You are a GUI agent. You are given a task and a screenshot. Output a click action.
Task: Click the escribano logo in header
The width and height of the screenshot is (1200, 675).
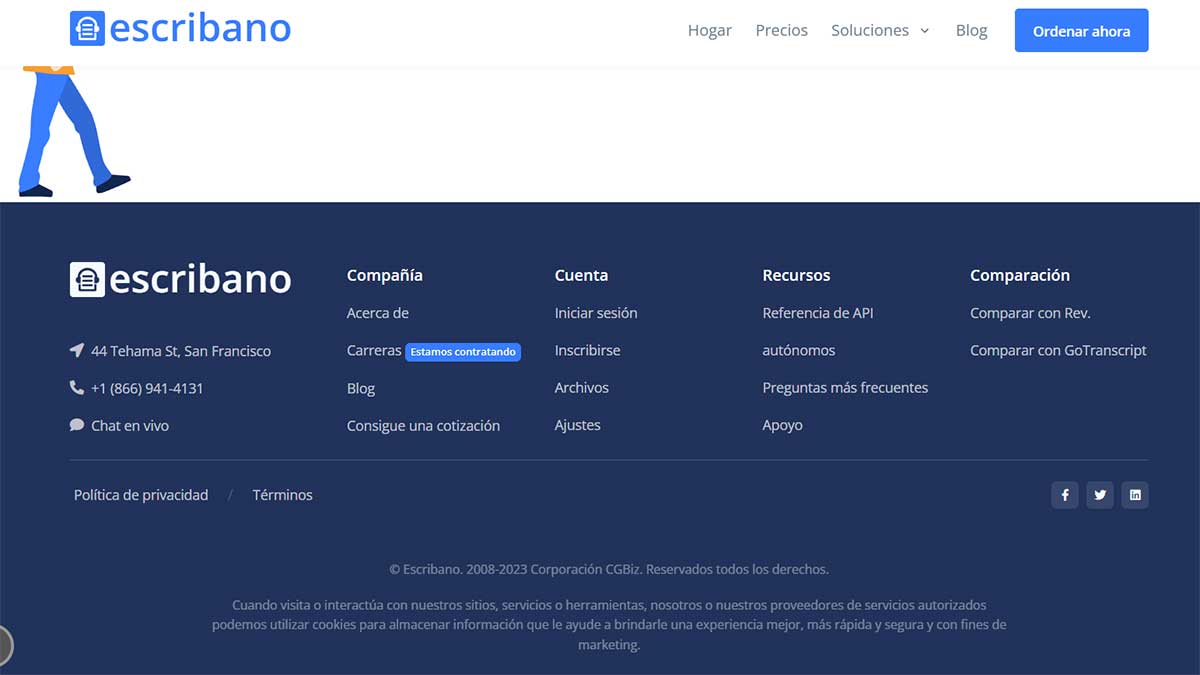click(180, 29)
